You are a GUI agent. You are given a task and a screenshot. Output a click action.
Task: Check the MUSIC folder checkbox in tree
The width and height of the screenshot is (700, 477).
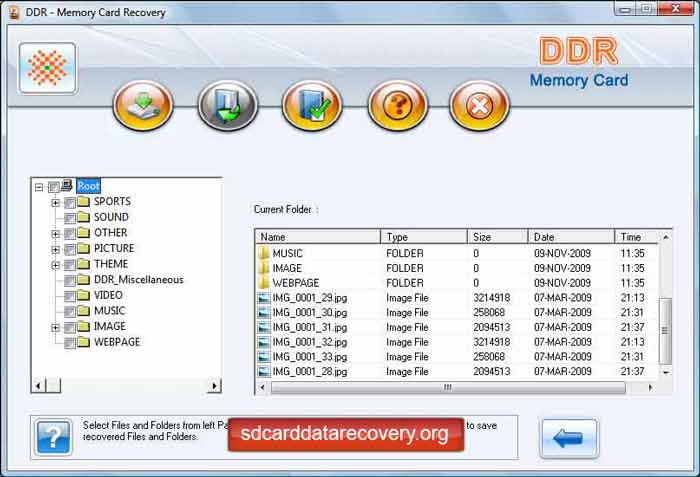(x=70, y=312)
